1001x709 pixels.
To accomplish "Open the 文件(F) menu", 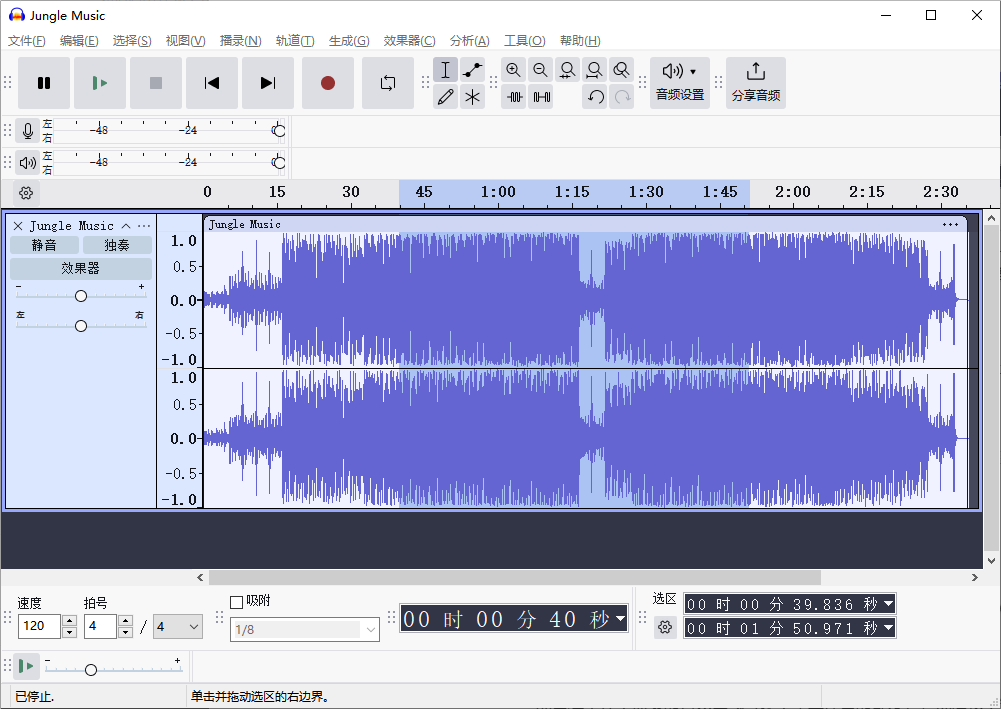I will 27,41.
